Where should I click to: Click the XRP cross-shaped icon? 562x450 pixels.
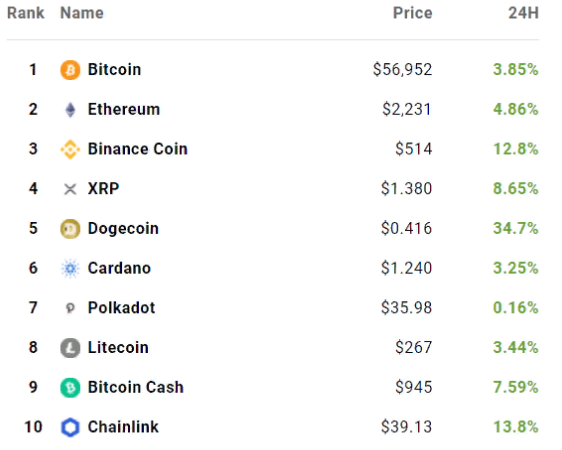pyautogui.click(x=70, y=189)
